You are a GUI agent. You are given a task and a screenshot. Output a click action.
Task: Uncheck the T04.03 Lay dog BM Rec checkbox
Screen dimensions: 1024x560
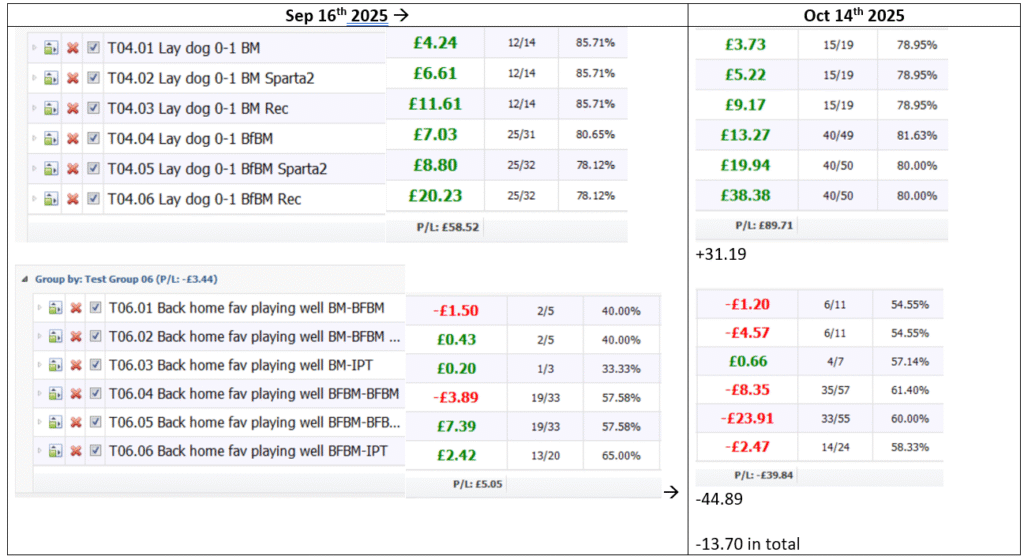[x=93, y=108]
